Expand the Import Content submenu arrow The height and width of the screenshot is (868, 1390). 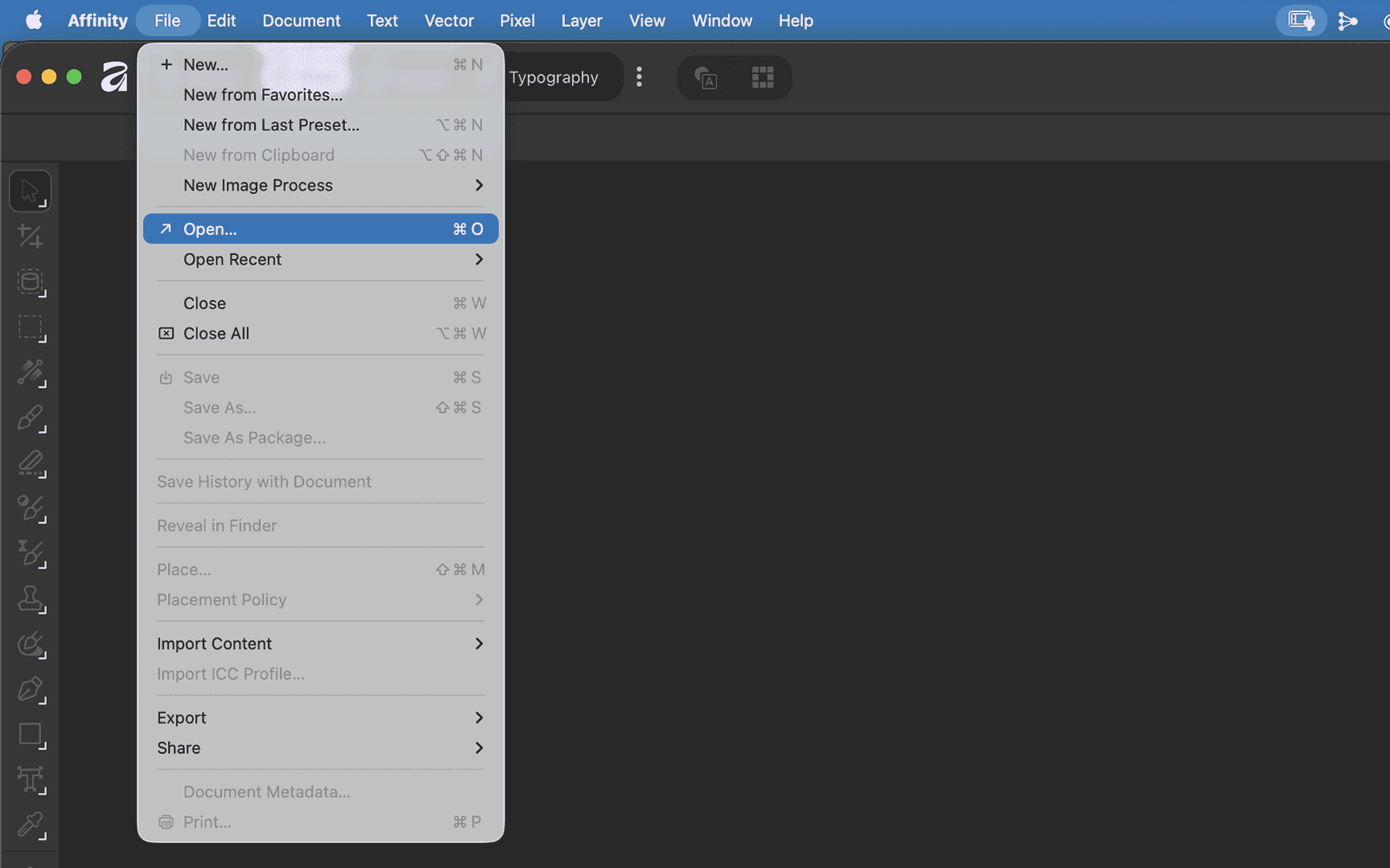click(x=479, y=644)
